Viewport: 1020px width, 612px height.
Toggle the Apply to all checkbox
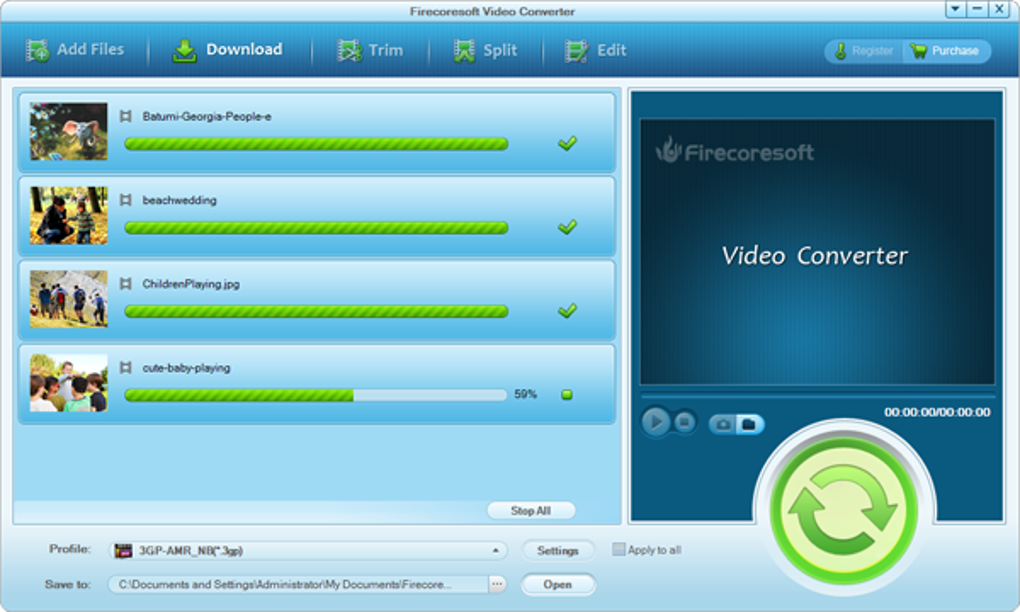pos(618,550)
